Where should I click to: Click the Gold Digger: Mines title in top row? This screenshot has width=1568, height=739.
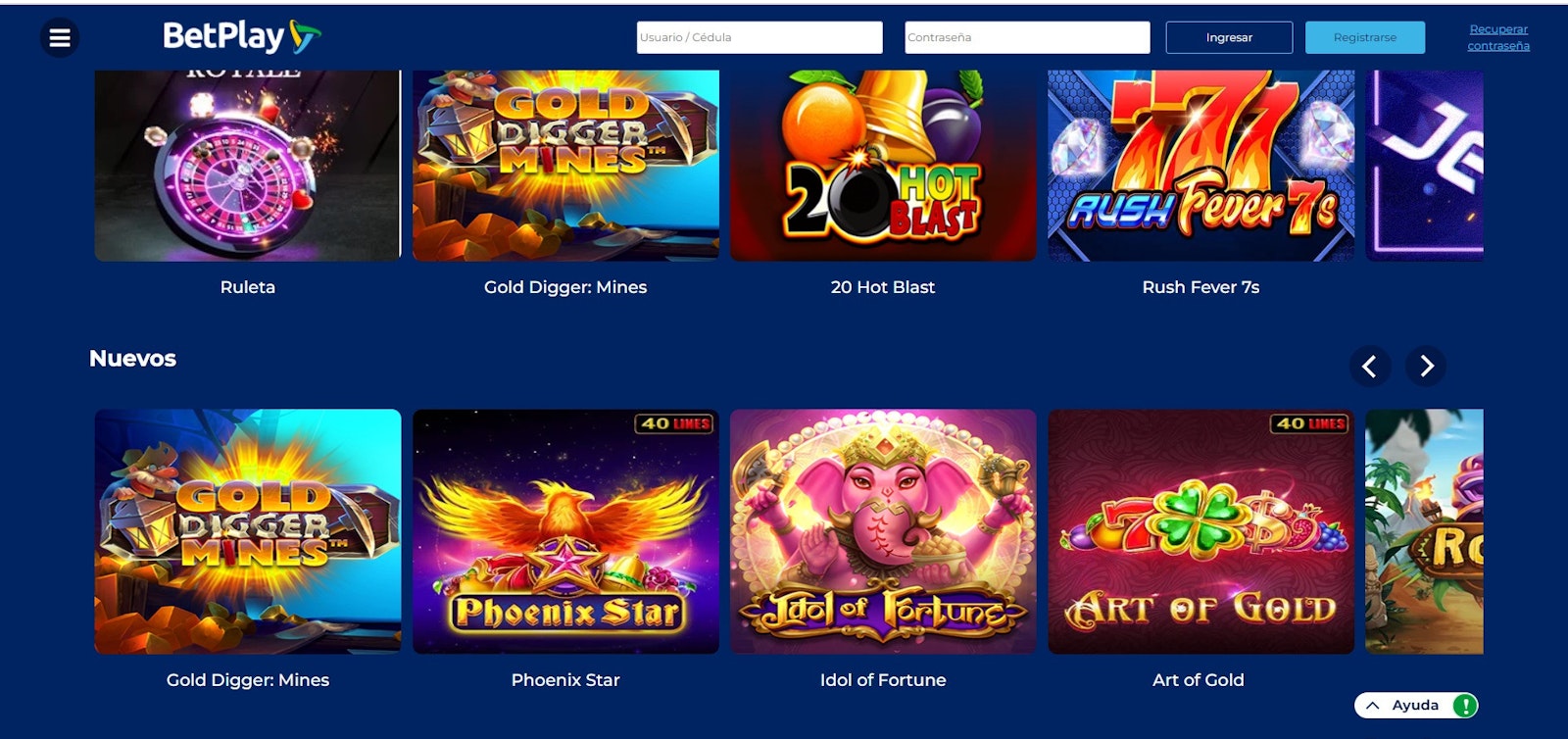click(x=565, y=287)
